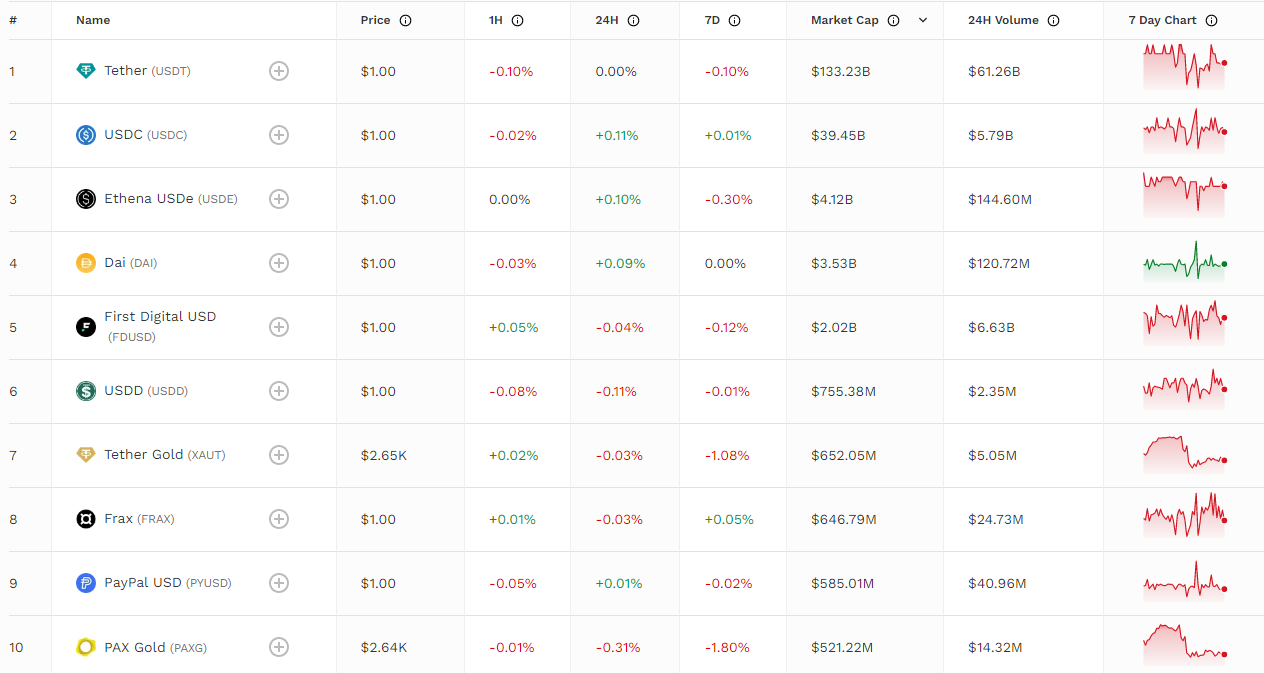The height and width of the screenshot is (673, 1264).
Task: Sort the table by 1H column header
Action: [x=496, y=21]
